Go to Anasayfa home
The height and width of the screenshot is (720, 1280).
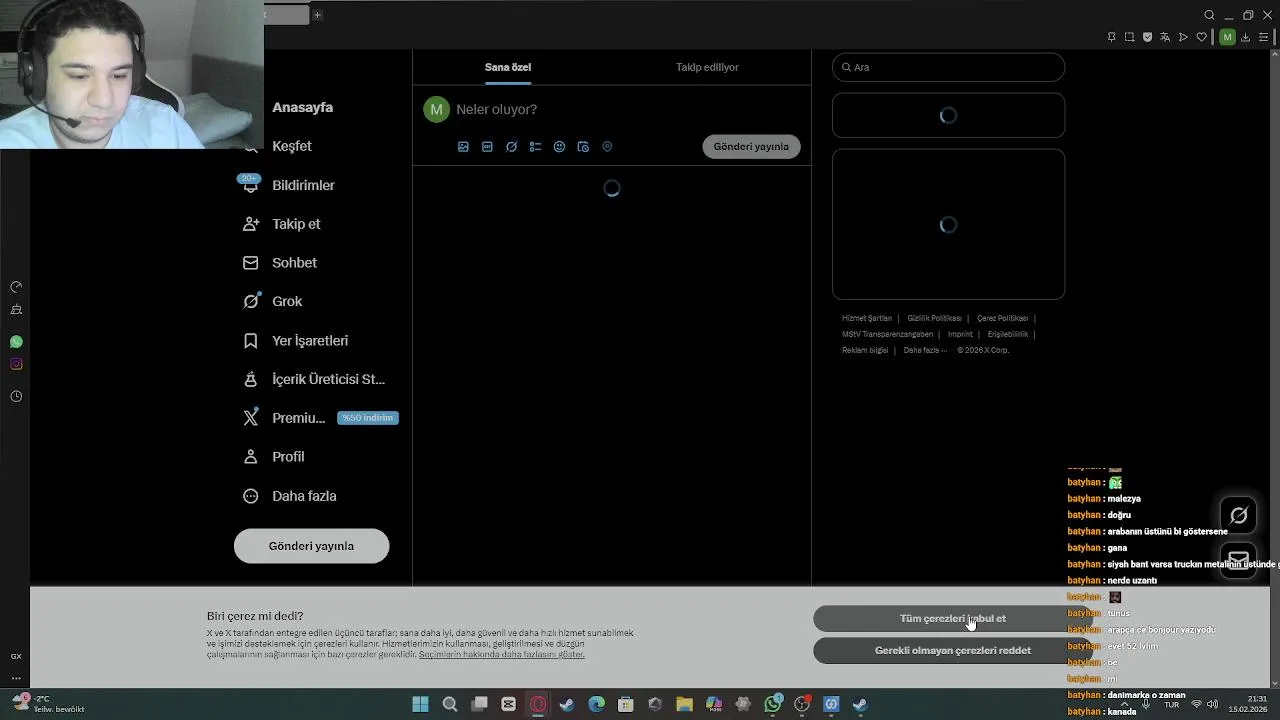pyautogui.click(x=302, y=107)
